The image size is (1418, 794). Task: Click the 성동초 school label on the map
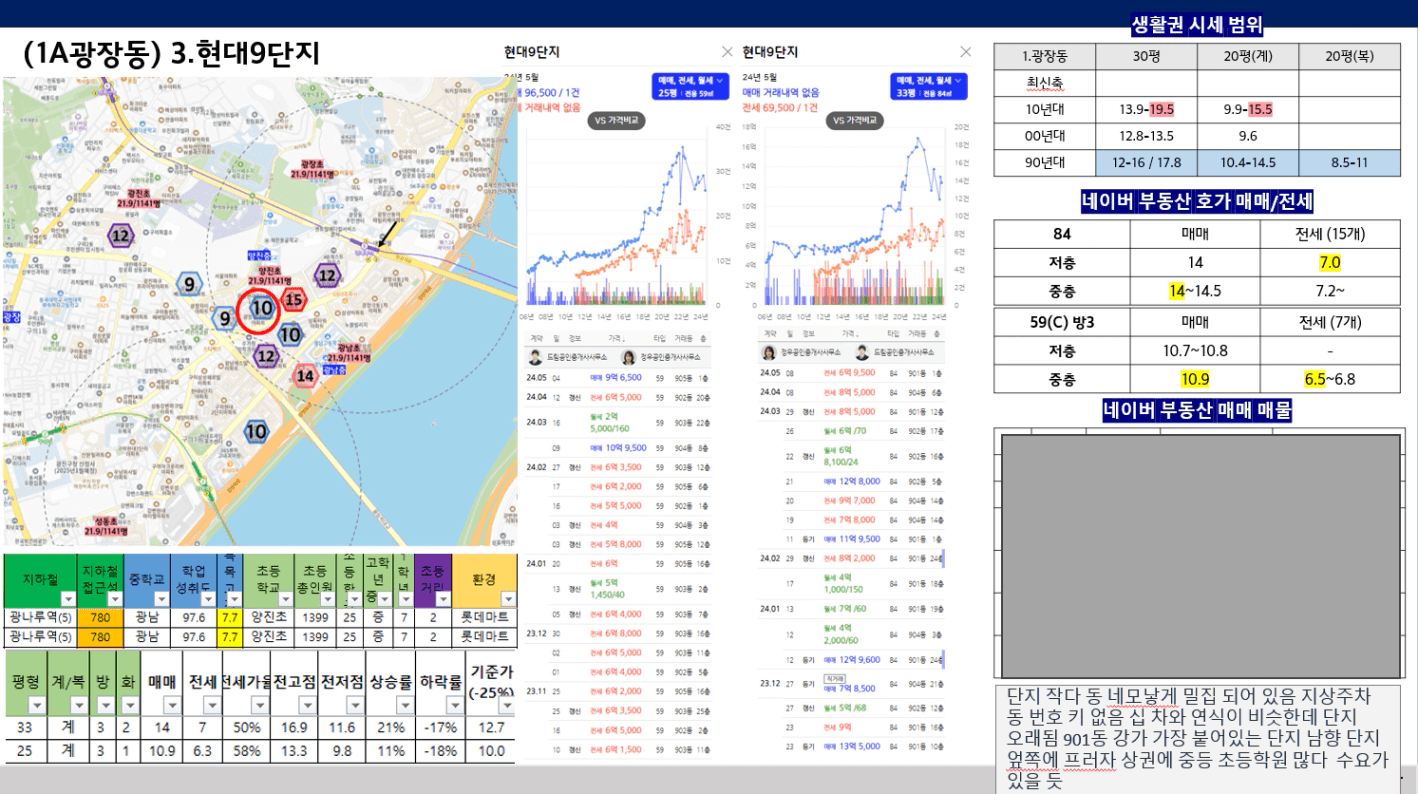pos(104,527)
